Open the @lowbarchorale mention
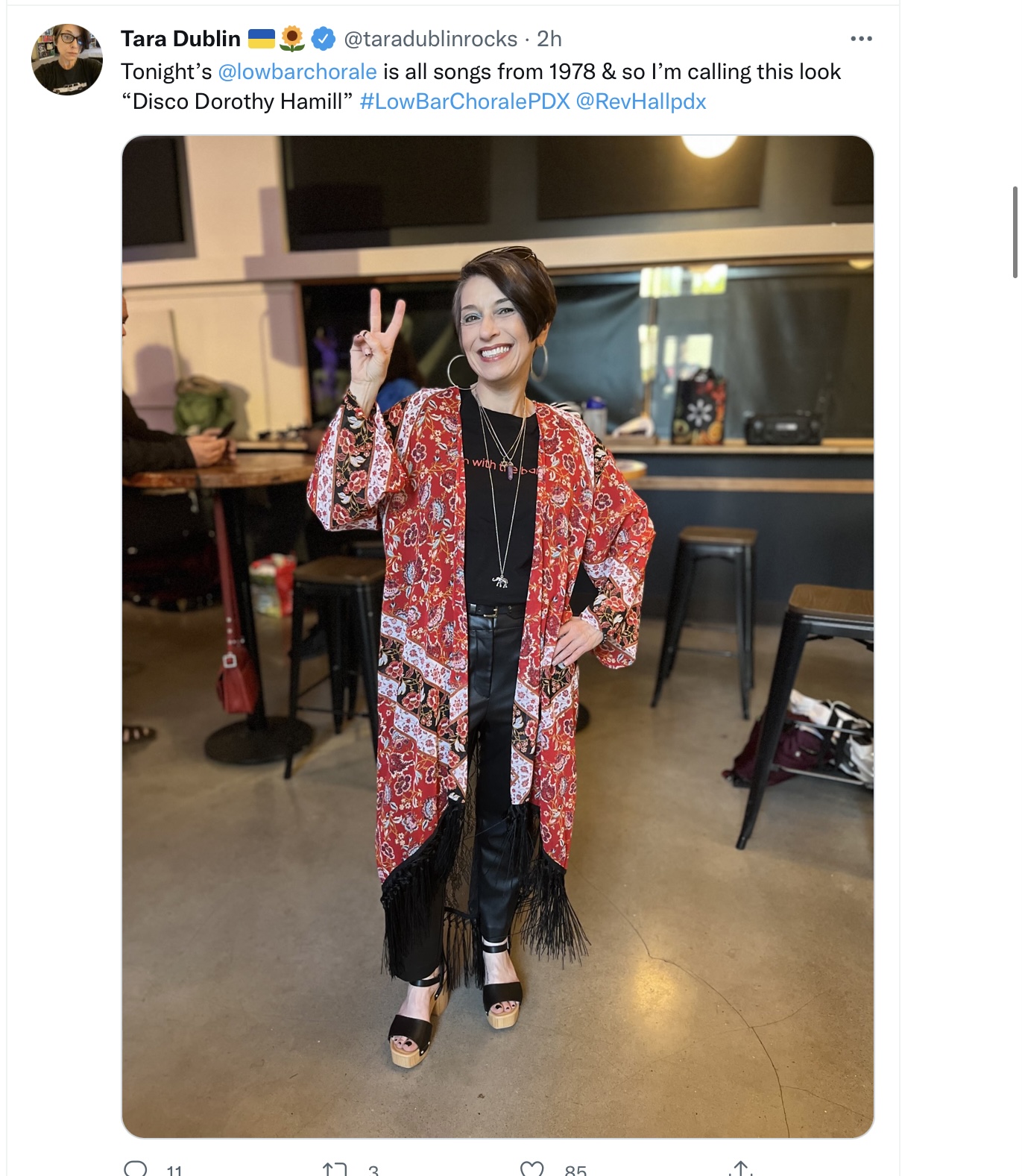Screen dimensions: 1022x1176 (x=297, y=72)
